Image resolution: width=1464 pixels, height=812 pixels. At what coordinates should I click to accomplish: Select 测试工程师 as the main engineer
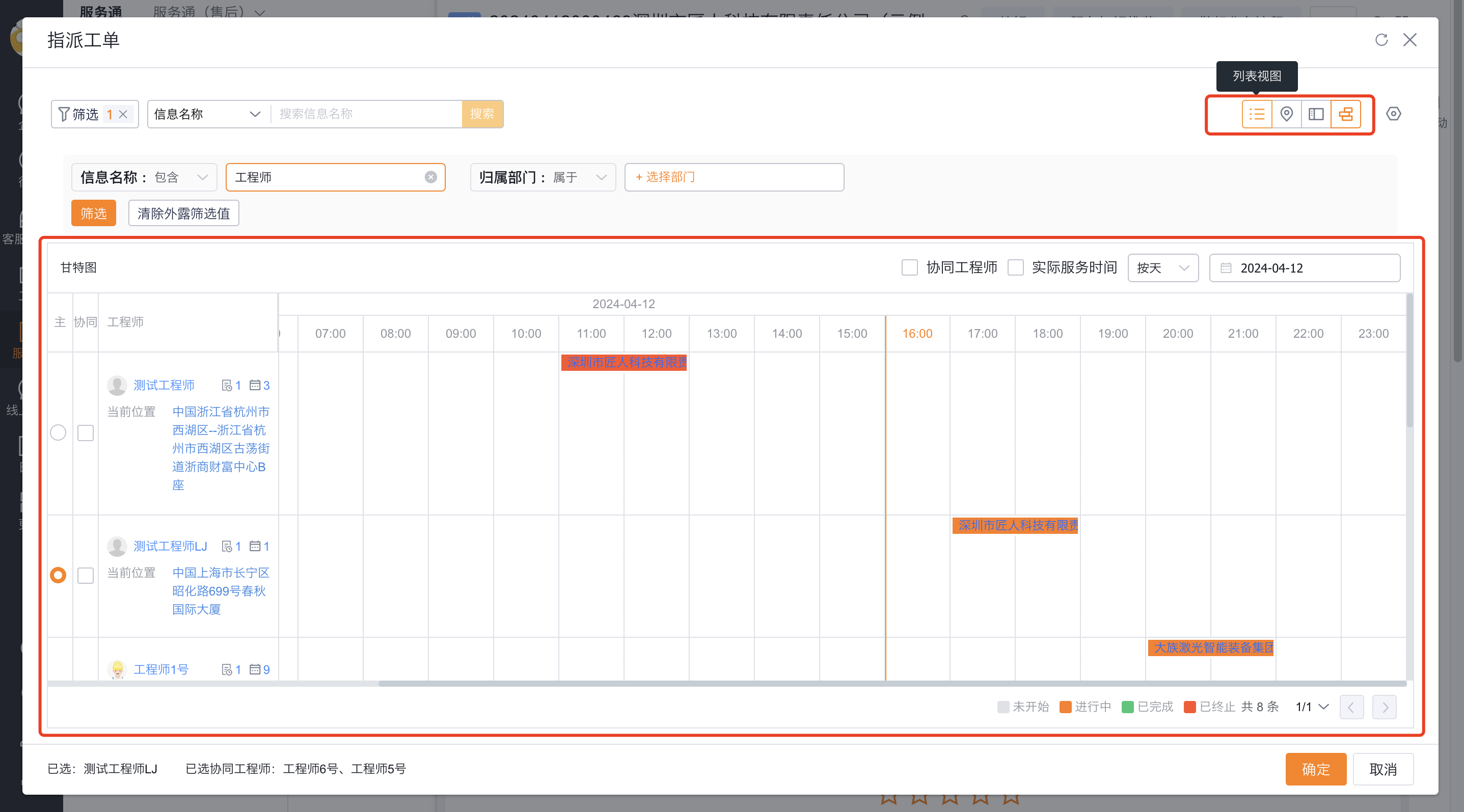58,432
